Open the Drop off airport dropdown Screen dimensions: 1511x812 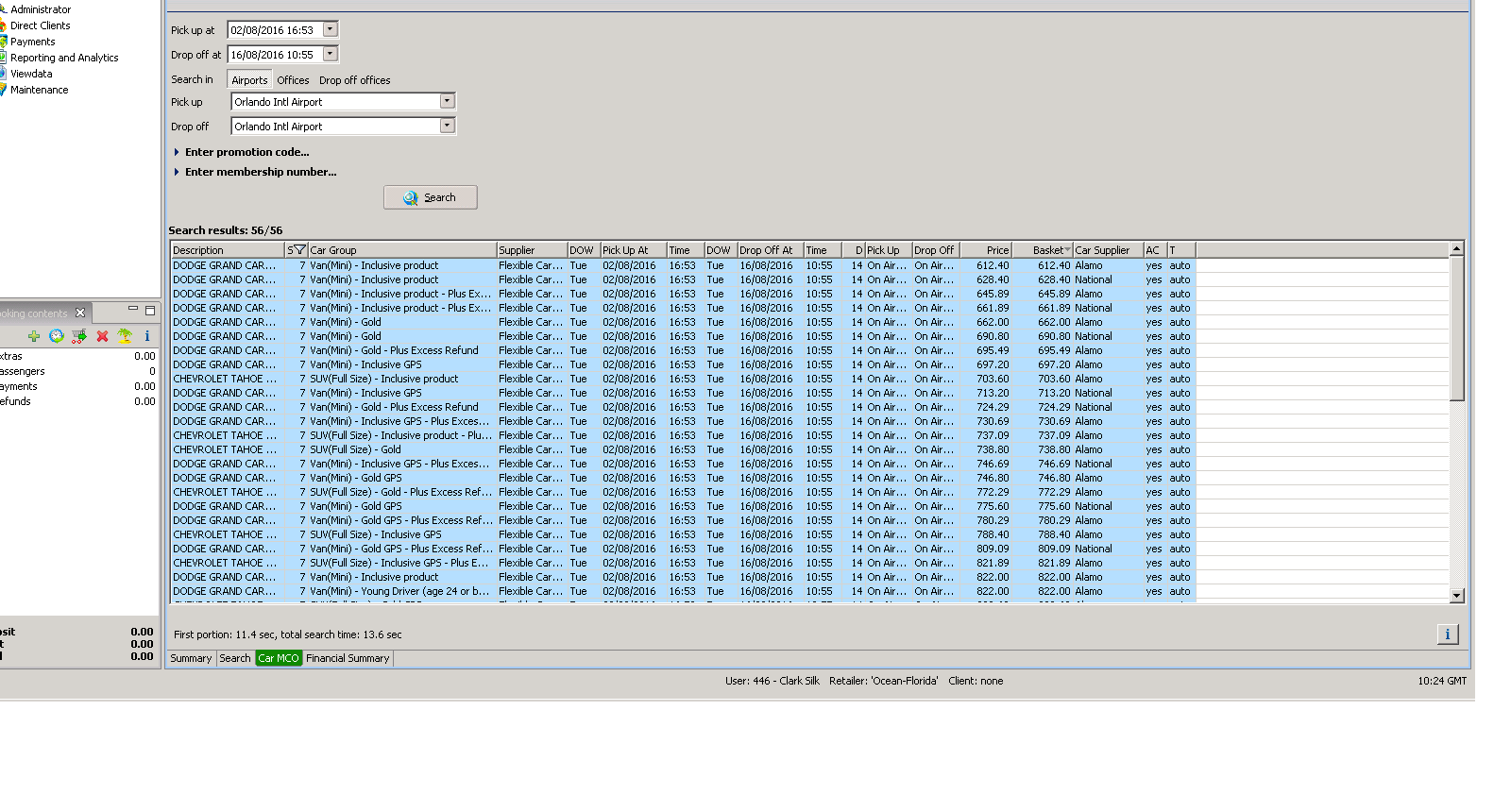[448, 126]
